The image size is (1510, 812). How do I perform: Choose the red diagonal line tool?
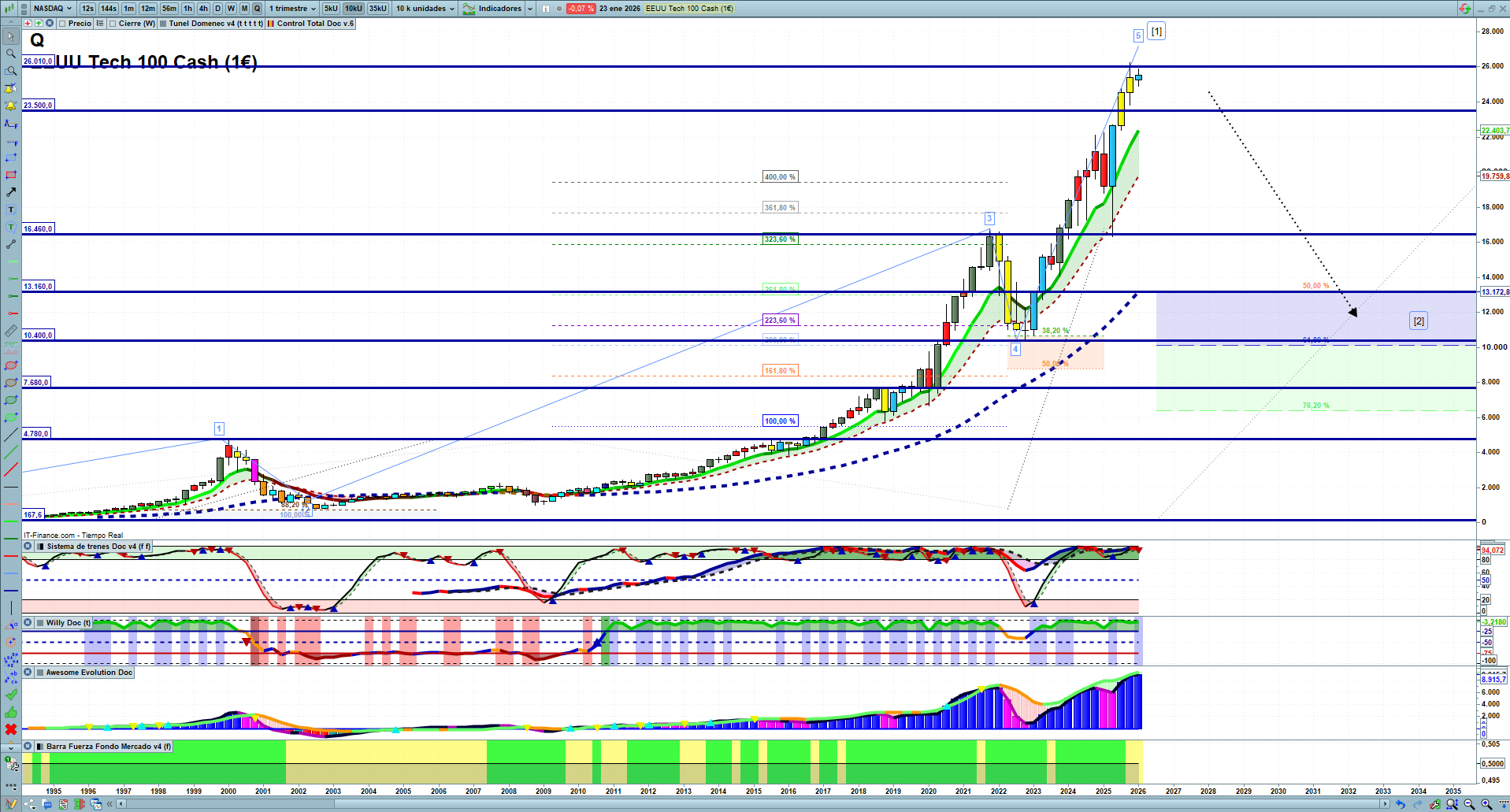tap(11, 469)
